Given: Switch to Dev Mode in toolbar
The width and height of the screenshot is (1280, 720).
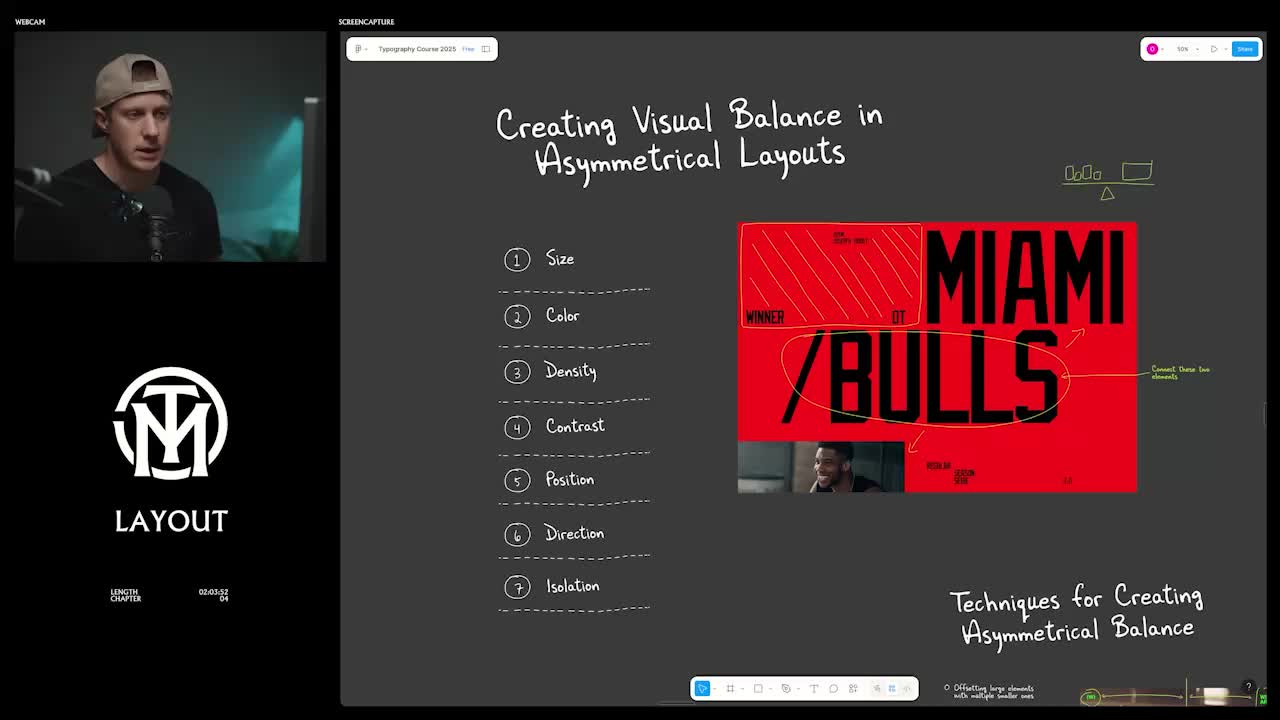Looking at the screenshot, I should click(907, 688).
